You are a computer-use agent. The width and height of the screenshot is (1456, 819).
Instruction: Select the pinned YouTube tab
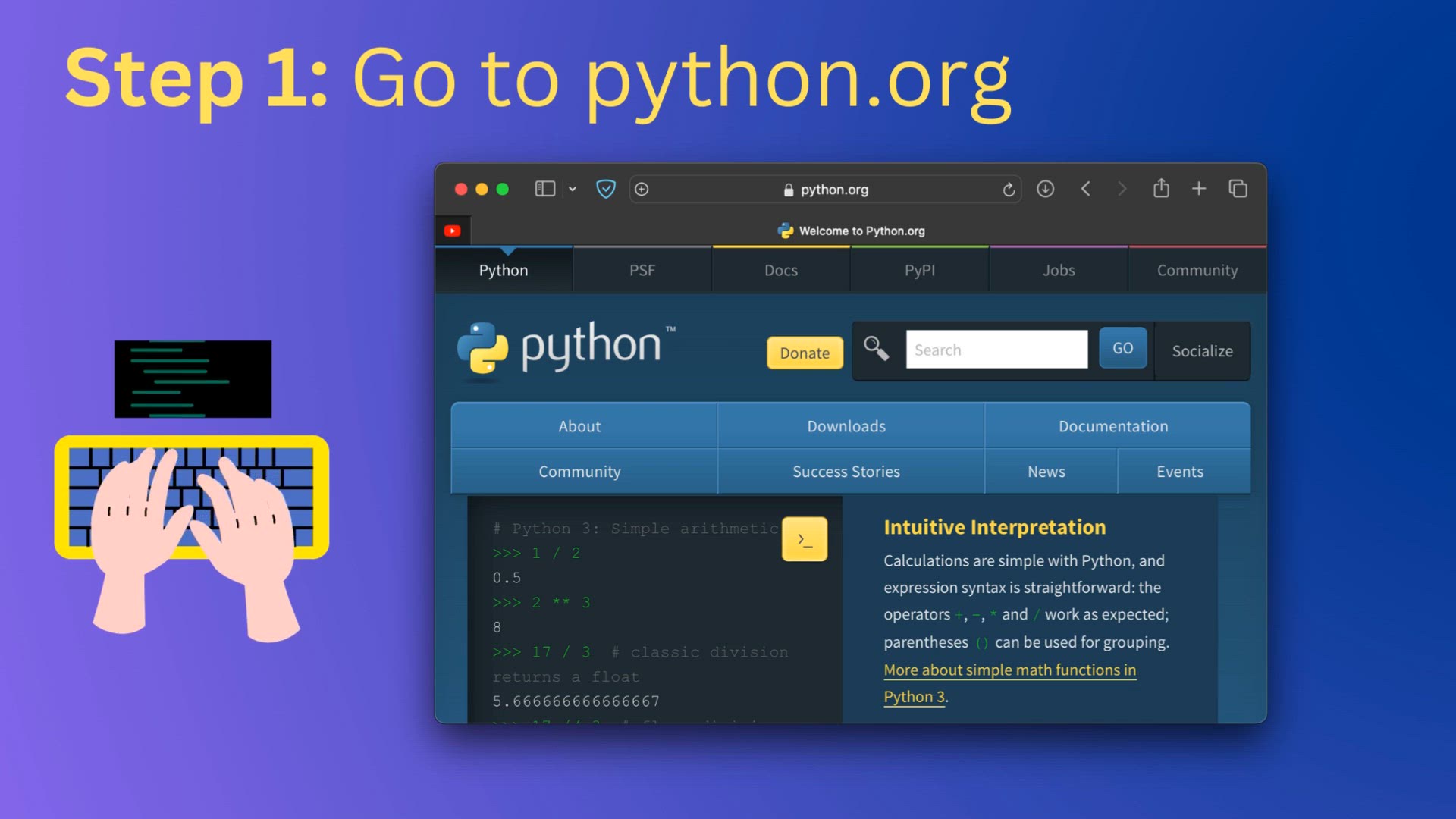coord(453,231)
